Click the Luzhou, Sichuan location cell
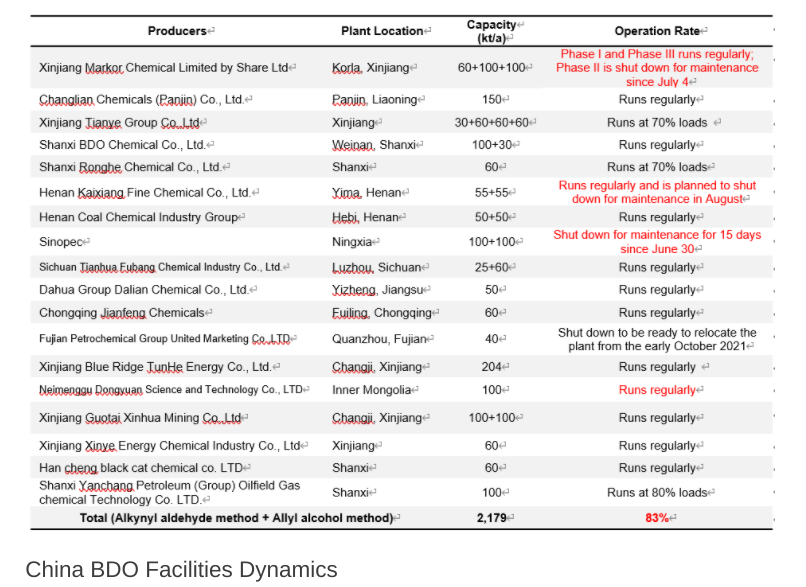 (x=376, y=268)
